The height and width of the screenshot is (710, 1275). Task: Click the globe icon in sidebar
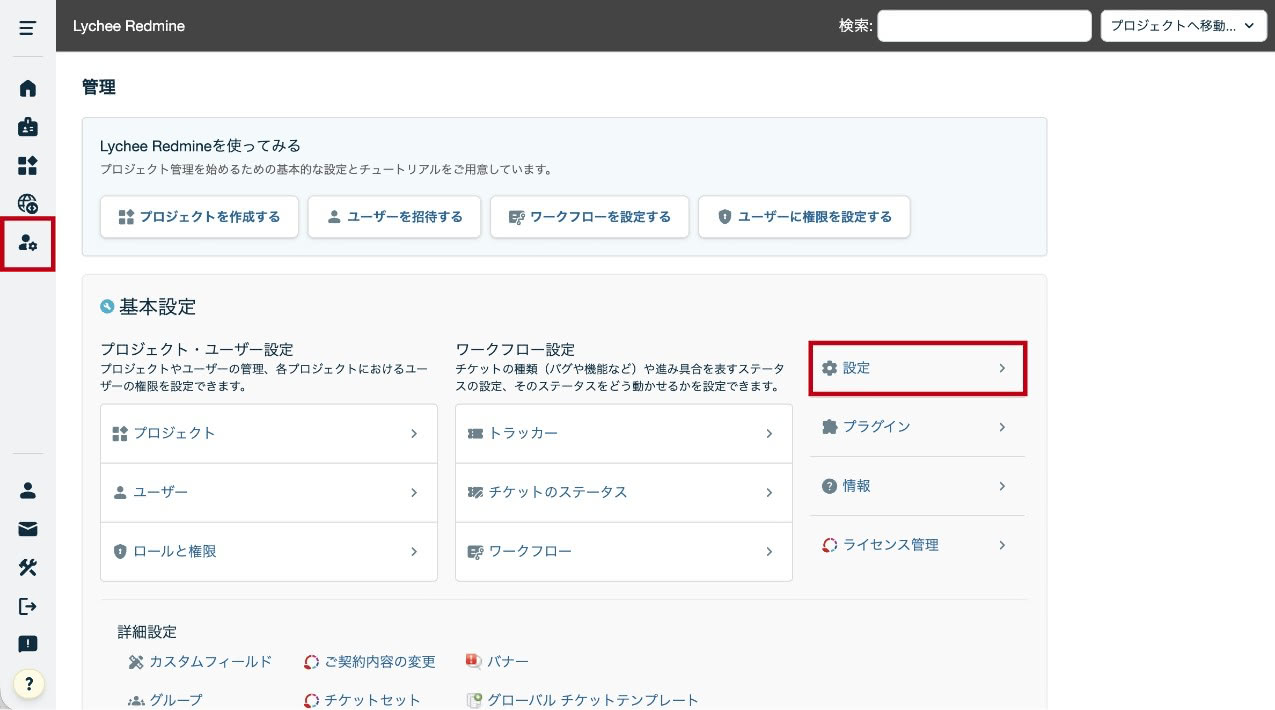[x=28, y=204]
